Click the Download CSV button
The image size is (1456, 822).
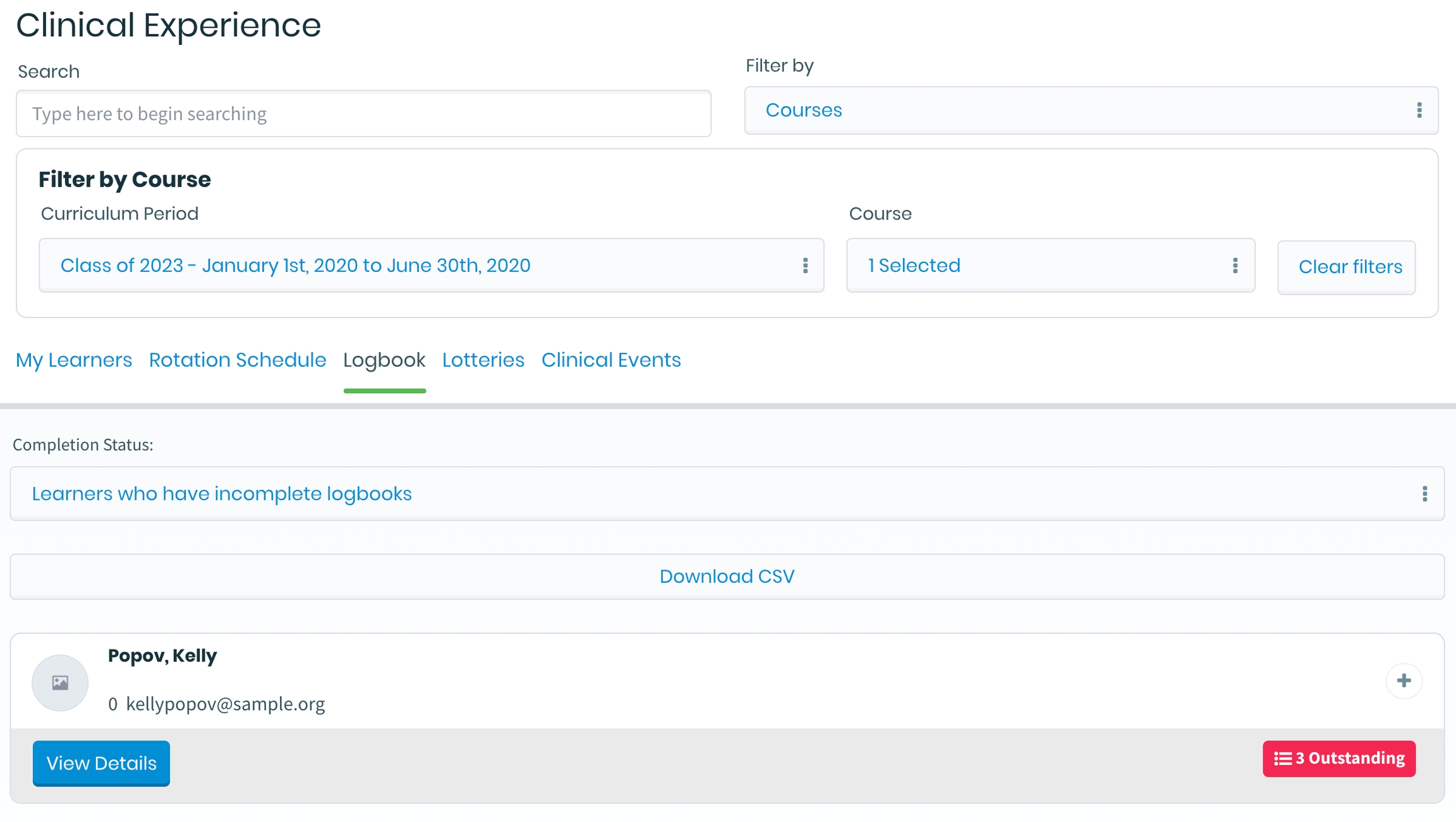pyautogui.click(x=727, y=577)
